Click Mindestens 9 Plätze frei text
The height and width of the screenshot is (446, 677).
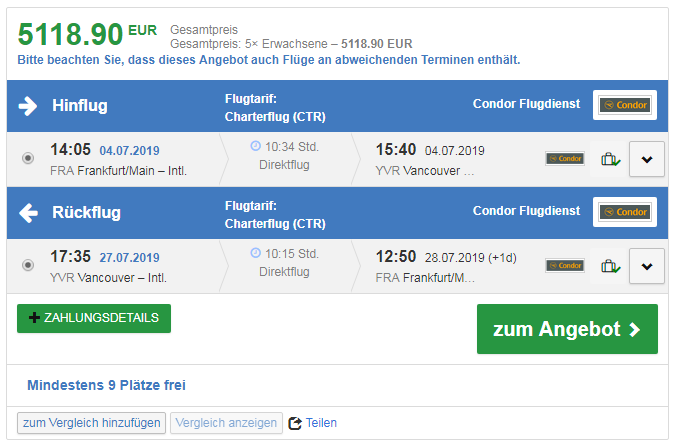pos(106,385)
